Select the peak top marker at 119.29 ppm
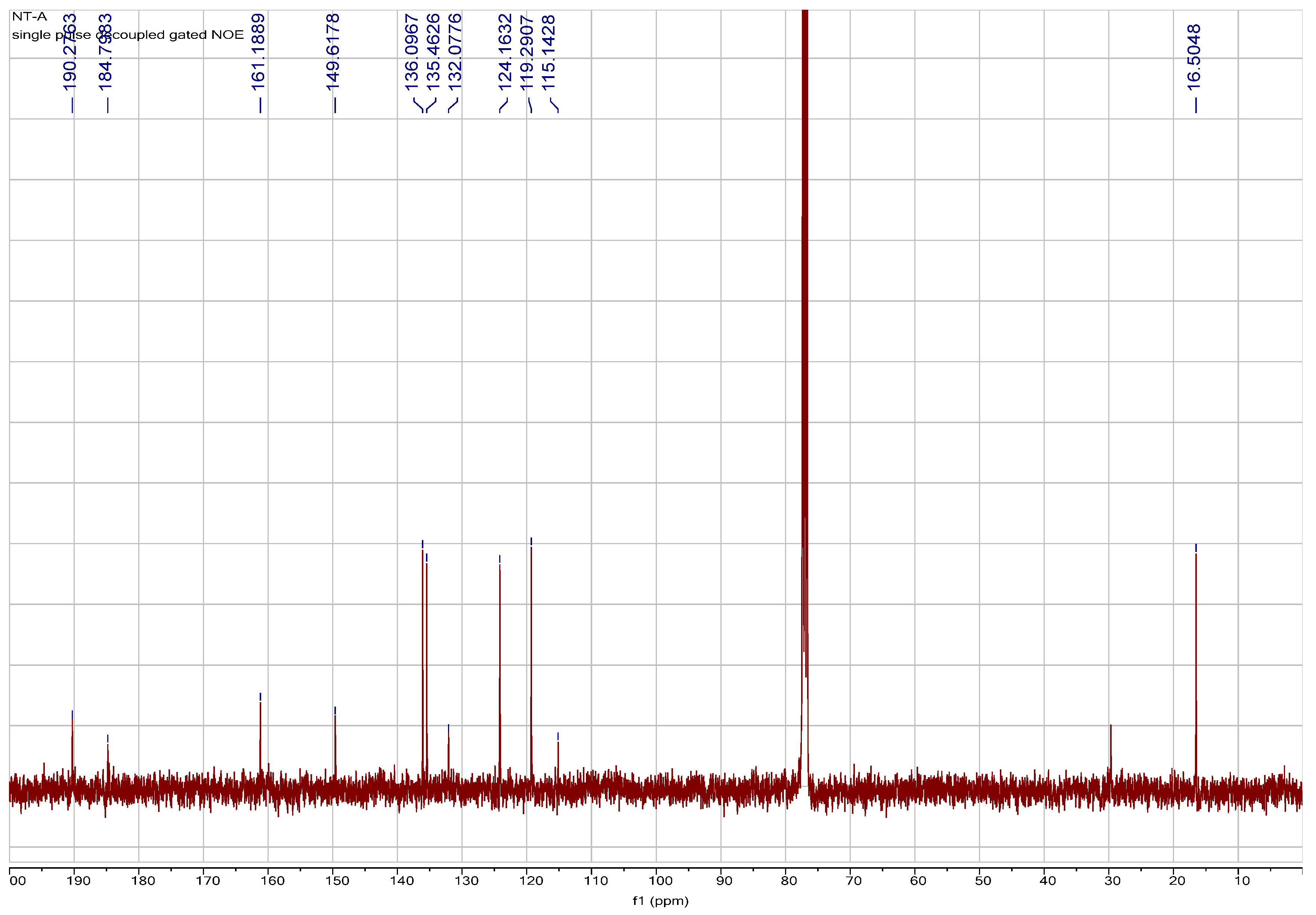The width and height of the screenshot is (1316, 915). tap(531, 542)
